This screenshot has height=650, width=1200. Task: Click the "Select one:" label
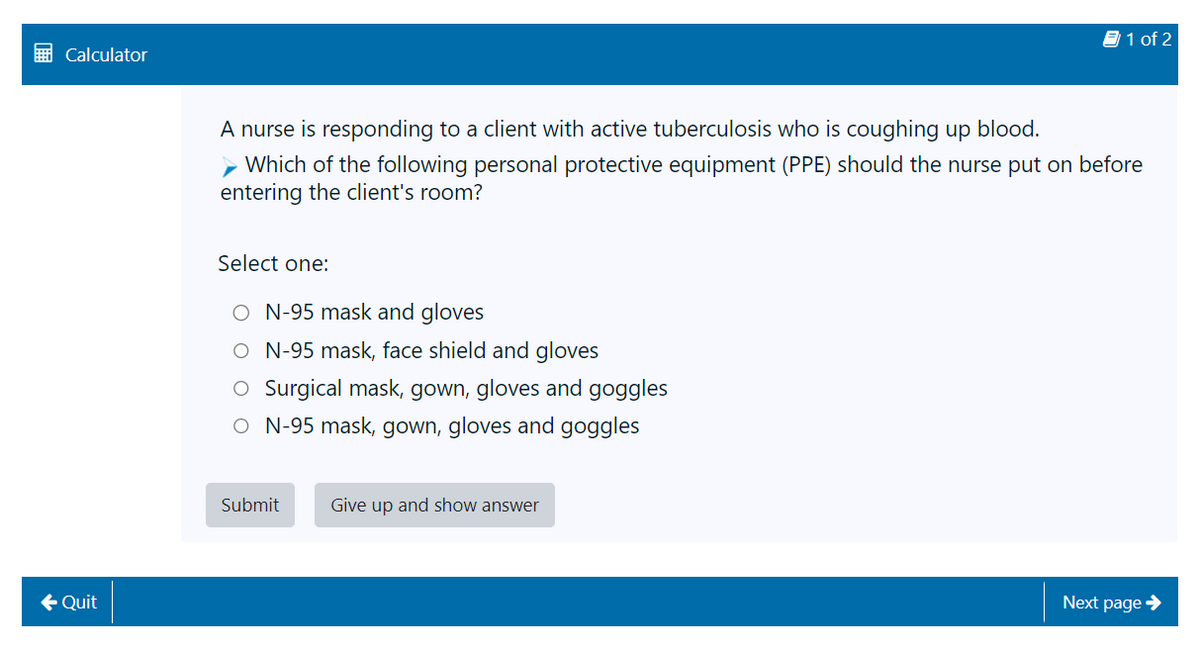[x=273, y=264]
